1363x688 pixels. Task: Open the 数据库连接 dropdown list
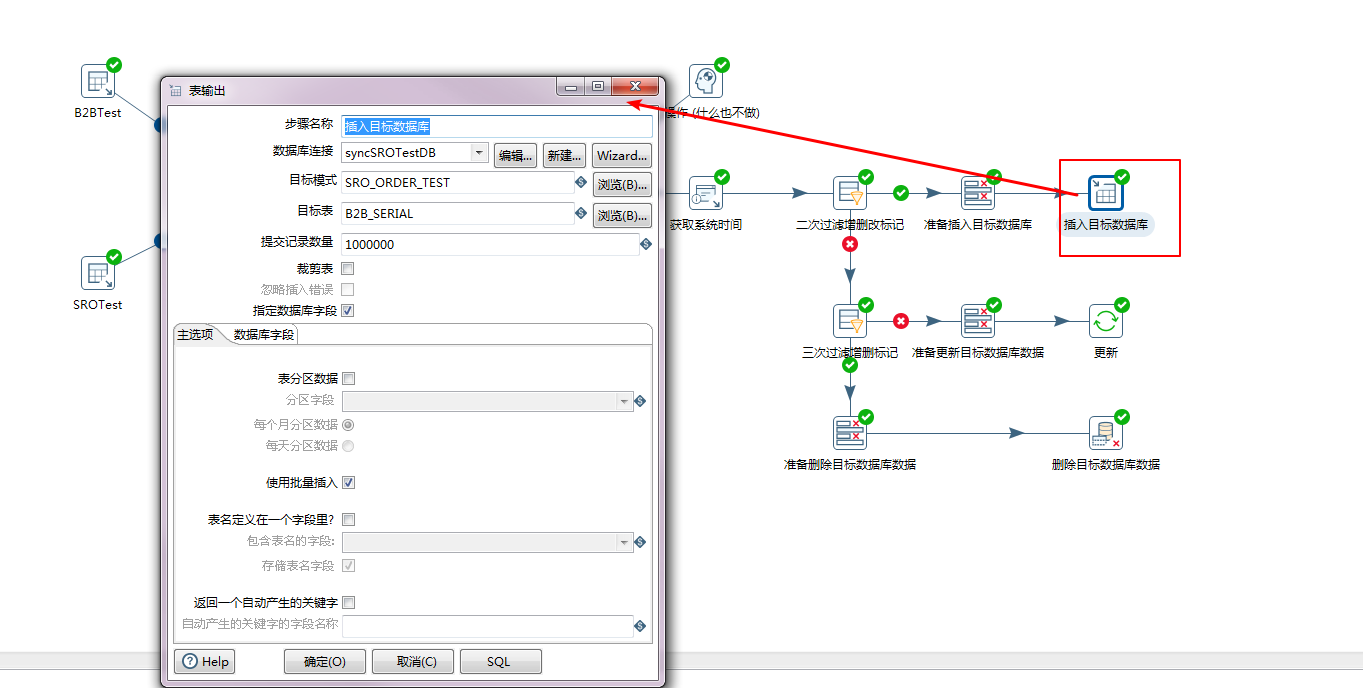479,153
